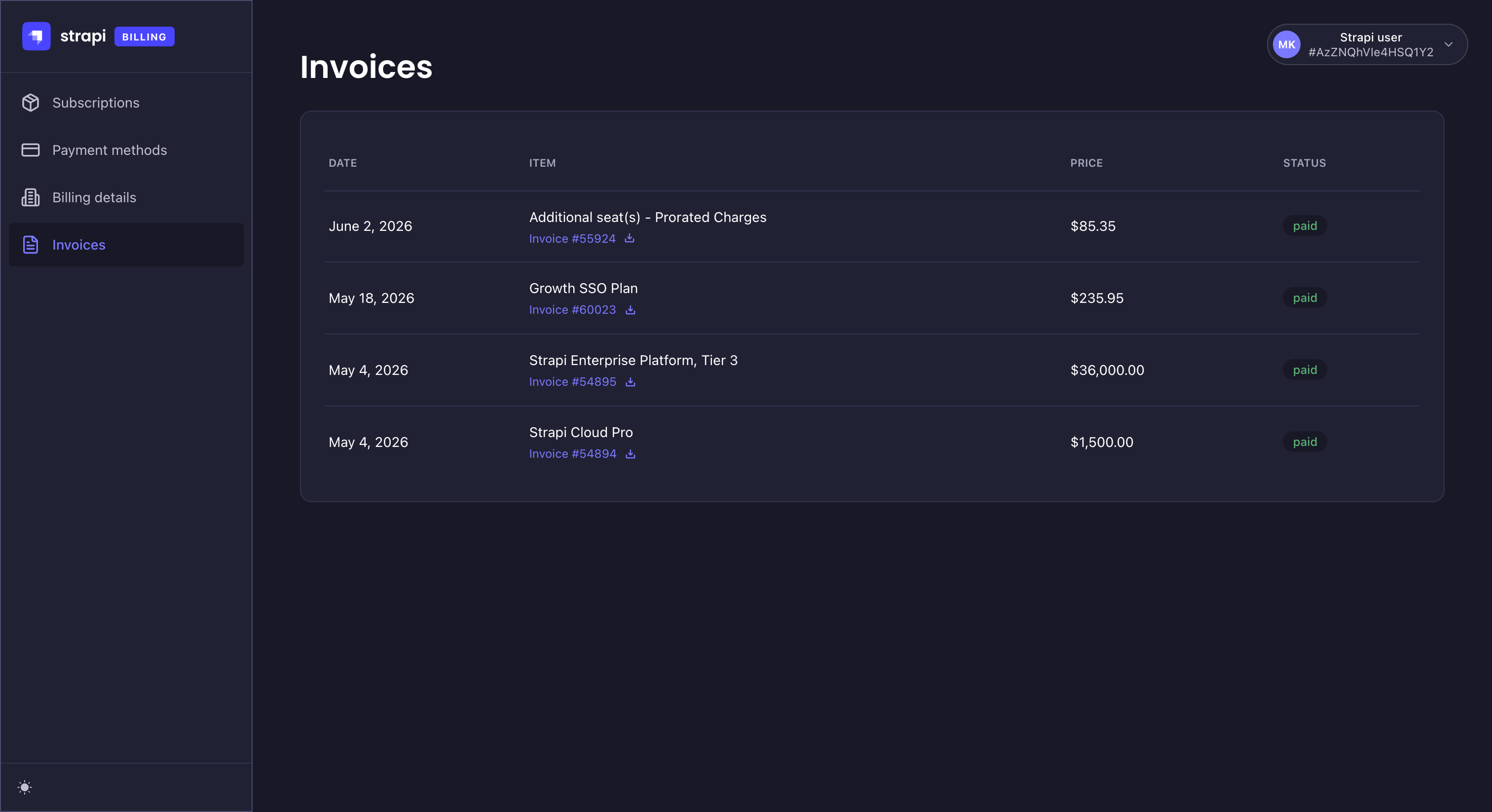This screenshot has width=1492, height=812.
Task: Click the DATE column header
Action: (x=343, y=163)
